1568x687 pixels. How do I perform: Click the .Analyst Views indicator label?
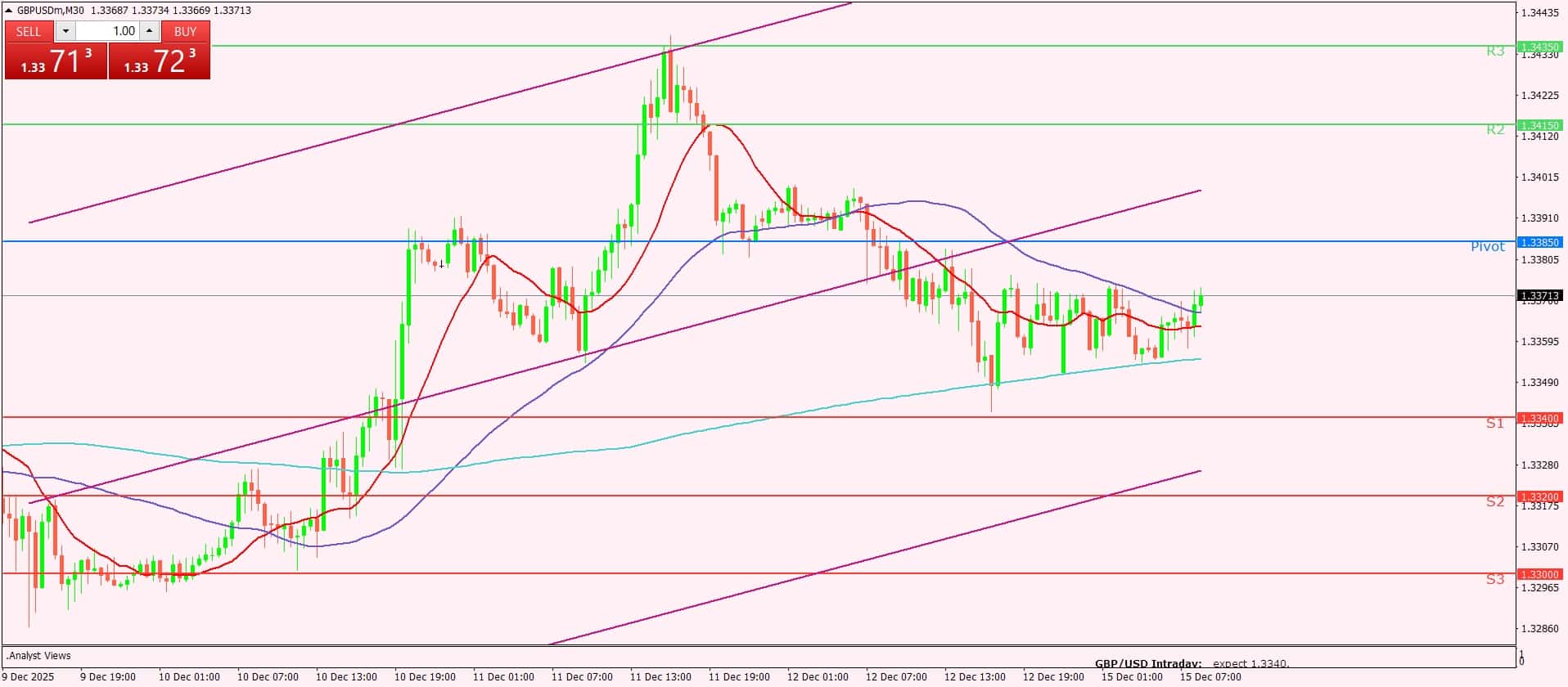[38, 656]
